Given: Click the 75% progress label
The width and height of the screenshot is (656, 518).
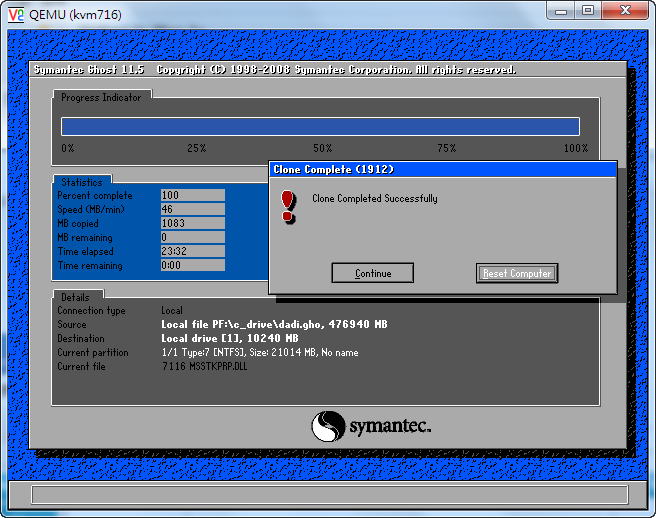Looking at the screenshot, I should tap(447, 148).
